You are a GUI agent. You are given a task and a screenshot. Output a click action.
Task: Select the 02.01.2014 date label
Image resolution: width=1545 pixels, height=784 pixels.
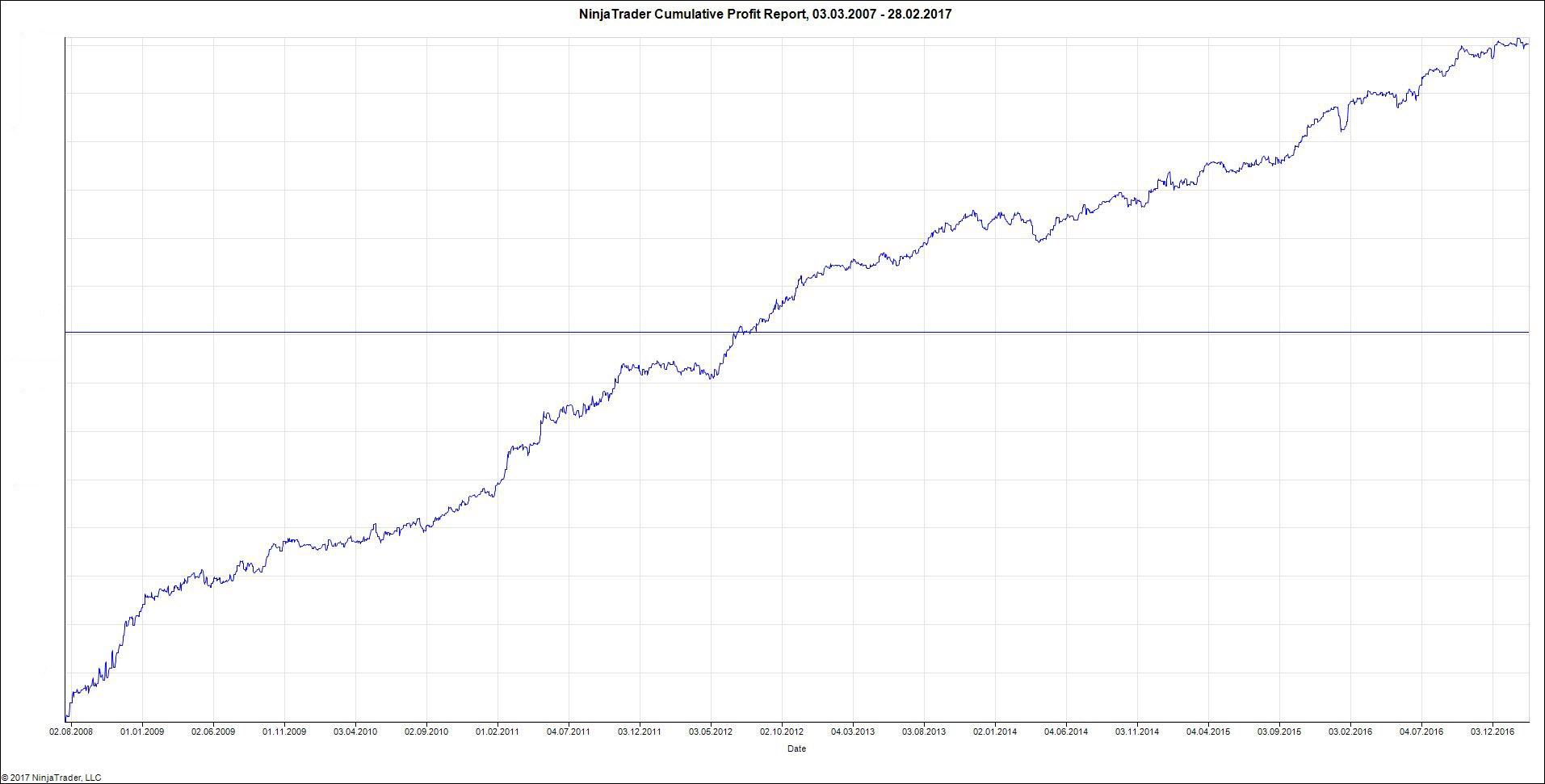995,732
